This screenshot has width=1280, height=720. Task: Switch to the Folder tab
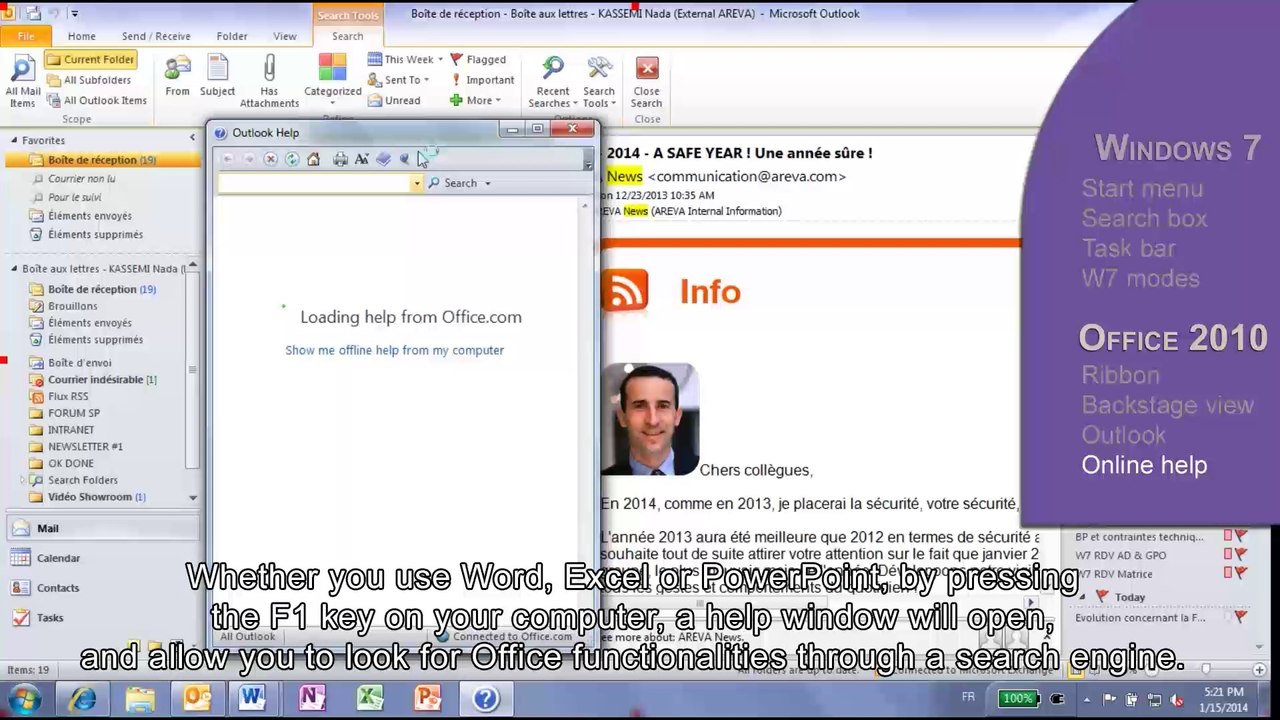[x=232, y=36]
